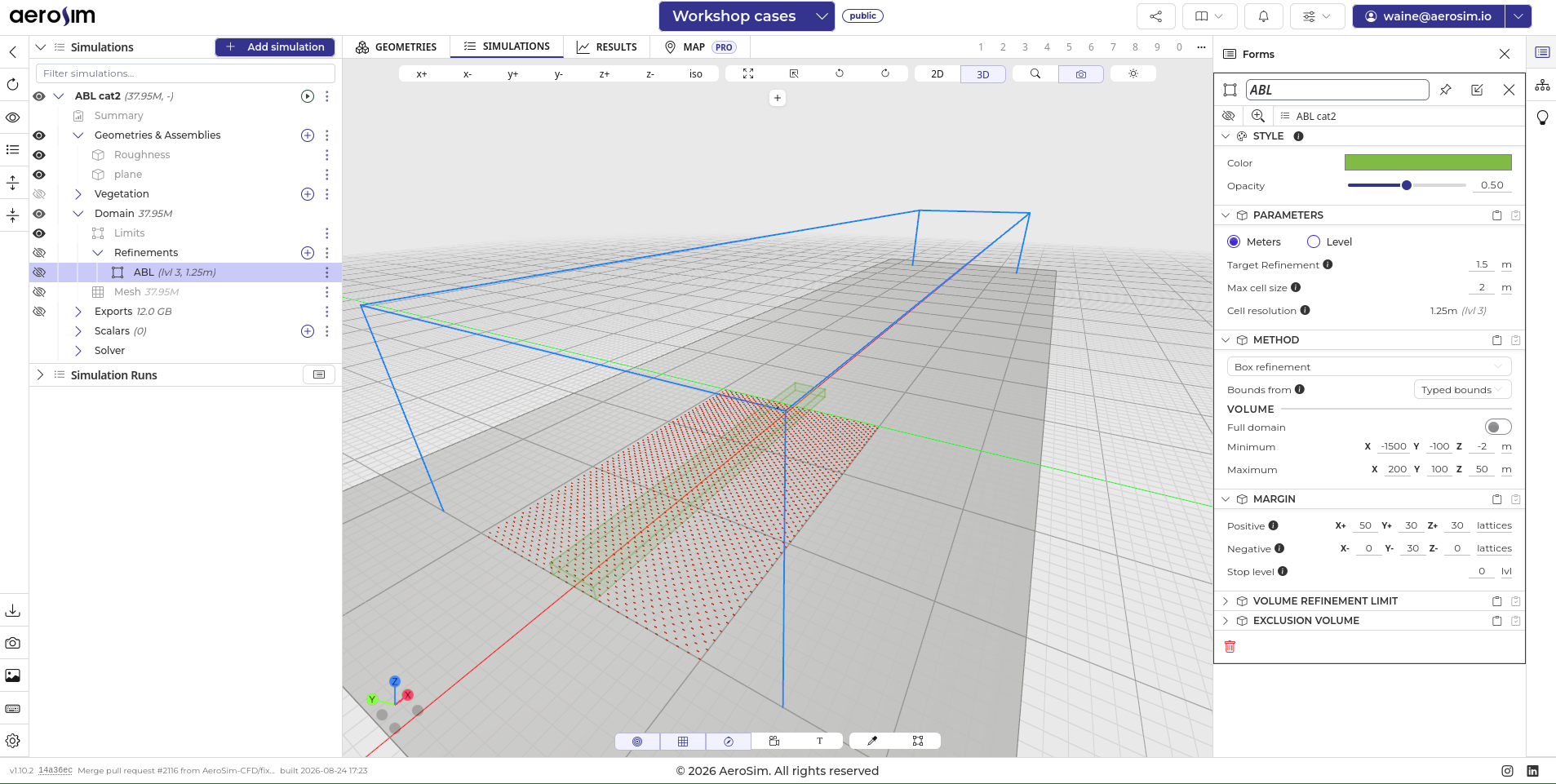
Task: Select the Meters radio button
Action: [1234, 241]
